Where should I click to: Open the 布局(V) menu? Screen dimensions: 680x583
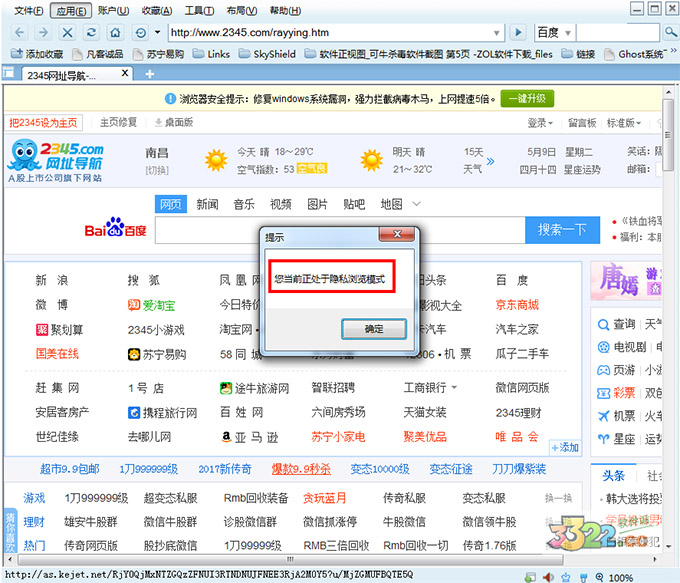242,10
